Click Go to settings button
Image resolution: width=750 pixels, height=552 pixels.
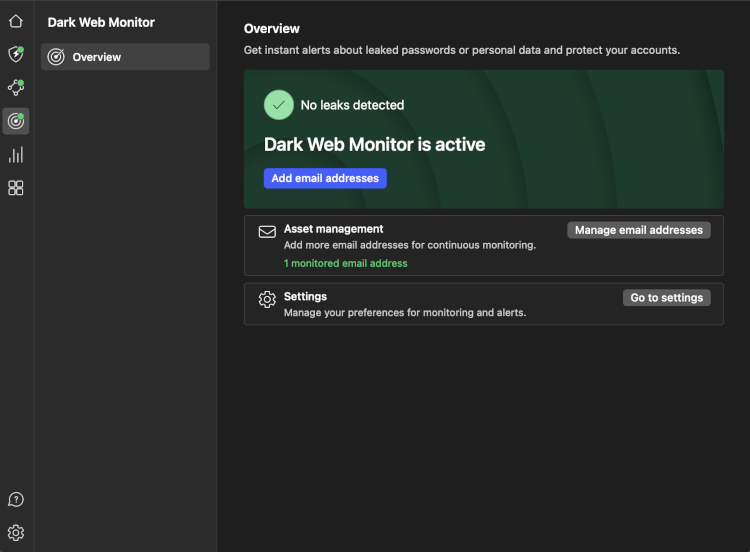666,298
